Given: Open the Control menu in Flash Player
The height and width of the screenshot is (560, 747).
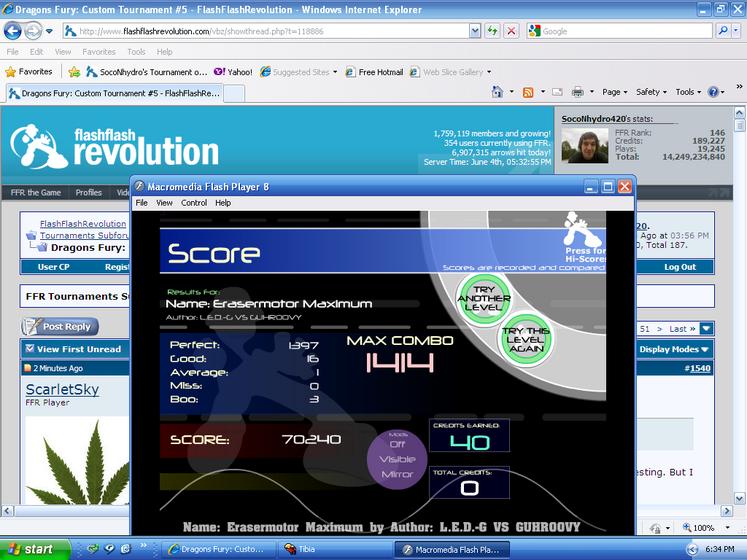Looking at the screenshot, I should coord(193,203).
